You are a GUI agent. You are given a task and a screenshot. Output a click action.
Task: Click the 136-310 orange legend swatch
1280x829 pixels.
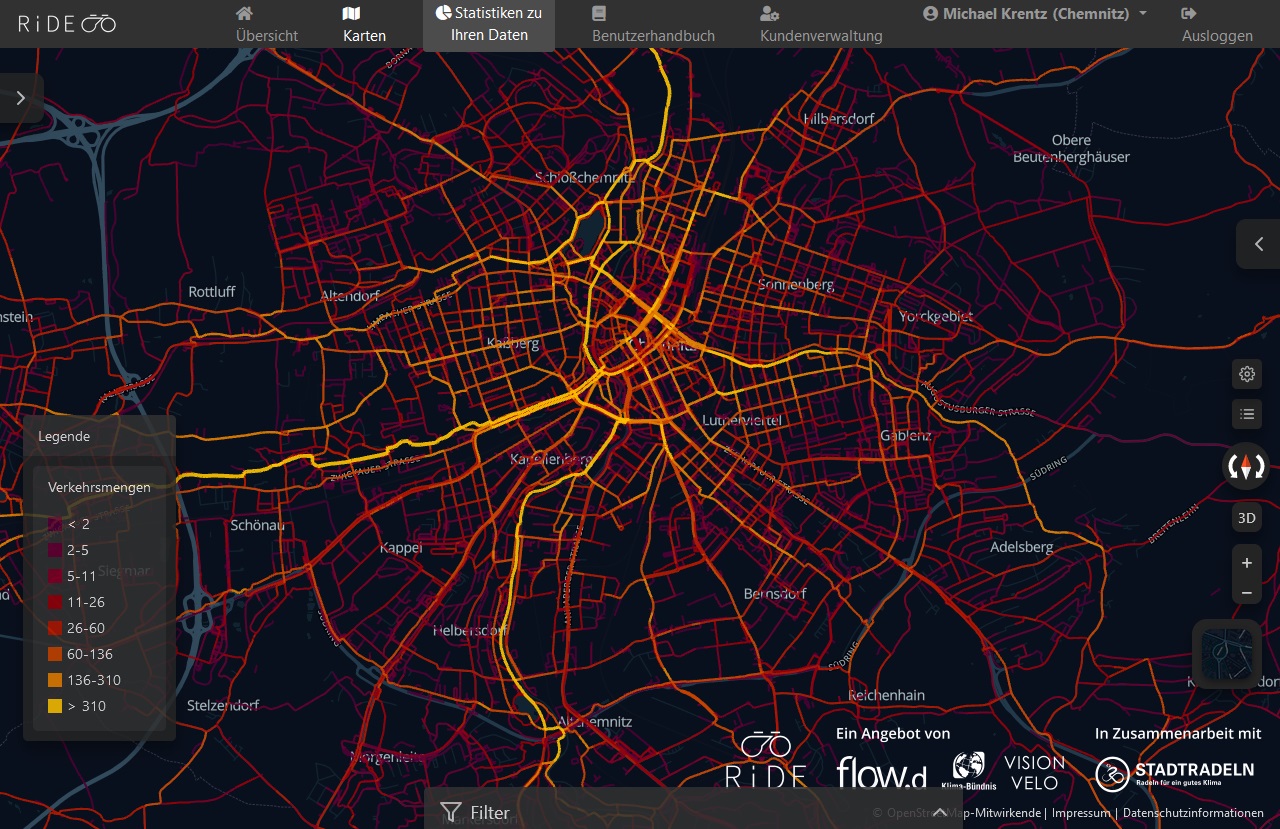(x=55, y=680)
